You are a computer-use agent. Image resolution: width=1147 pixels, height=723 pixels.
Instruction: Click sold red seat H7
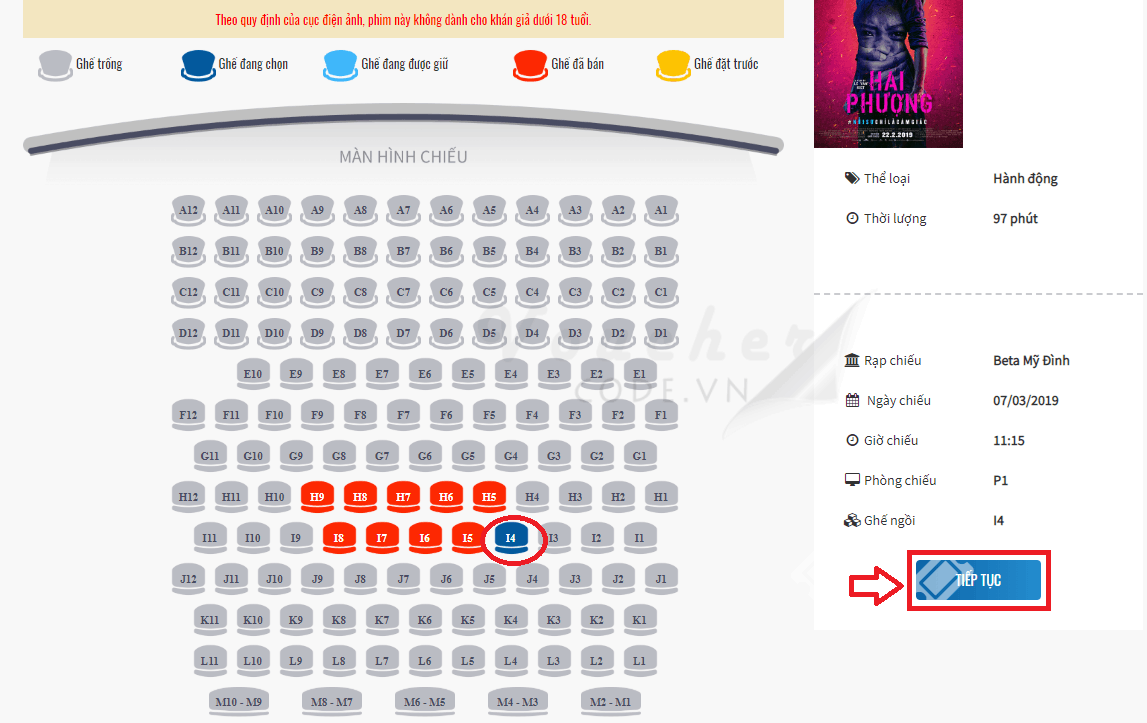tap(403, 498)
